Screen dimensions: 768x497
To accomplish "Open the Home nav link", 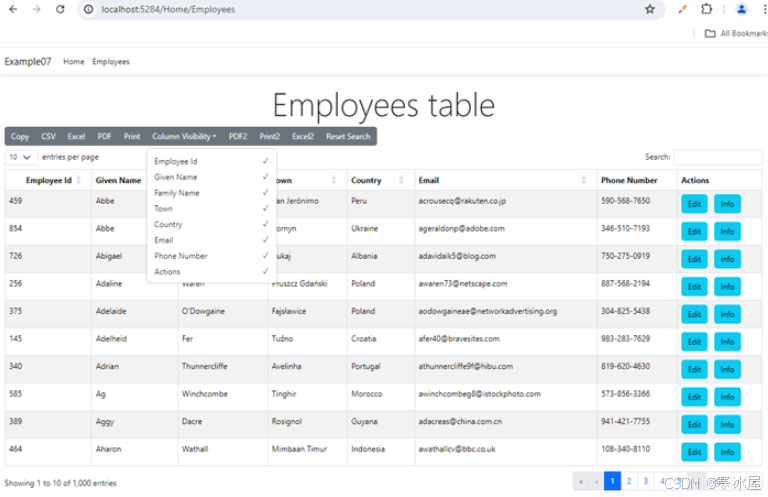I will pos(73,62).
